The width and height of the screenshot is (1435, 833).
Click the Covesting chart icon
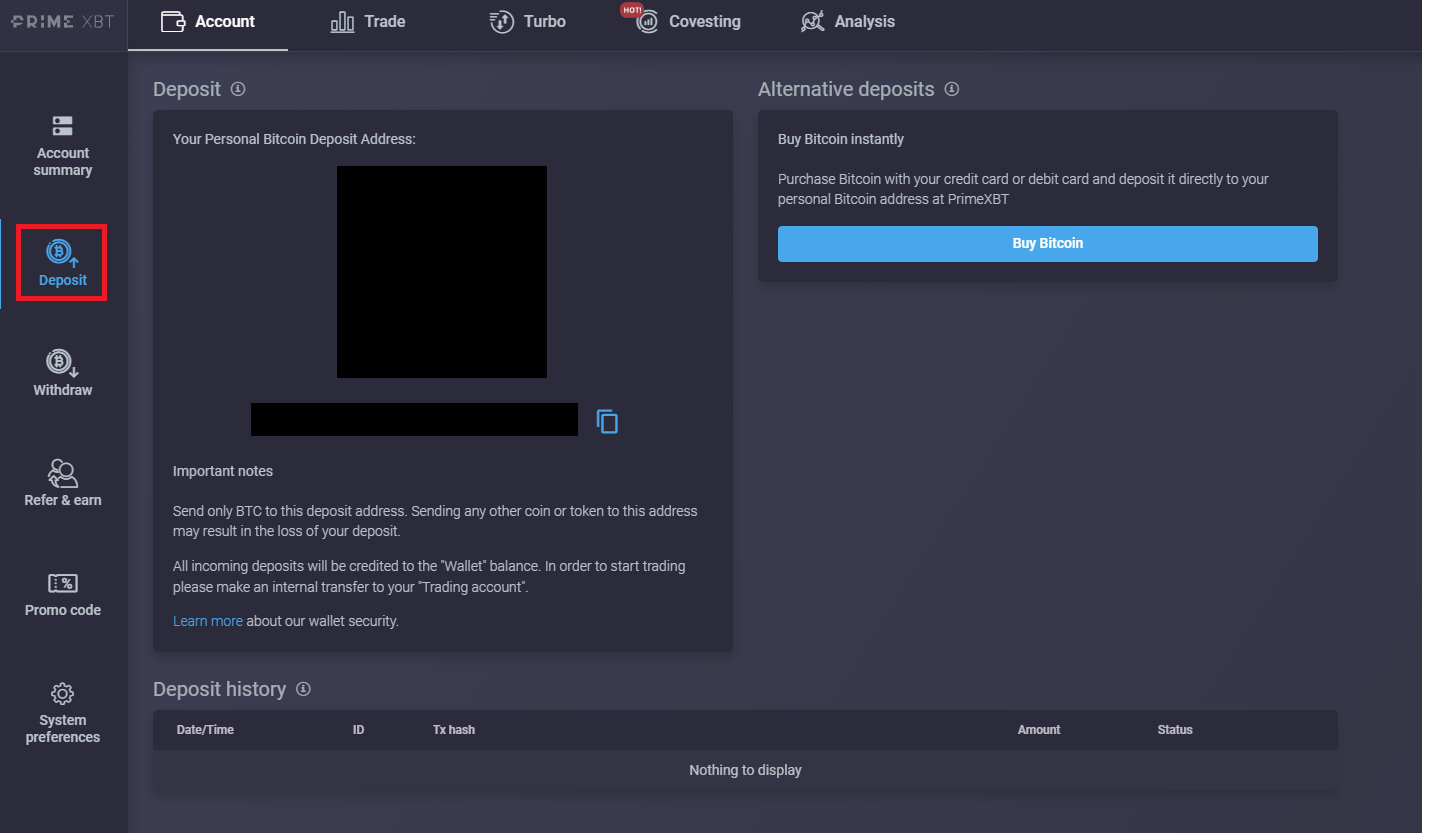click(x=647, y=22)
